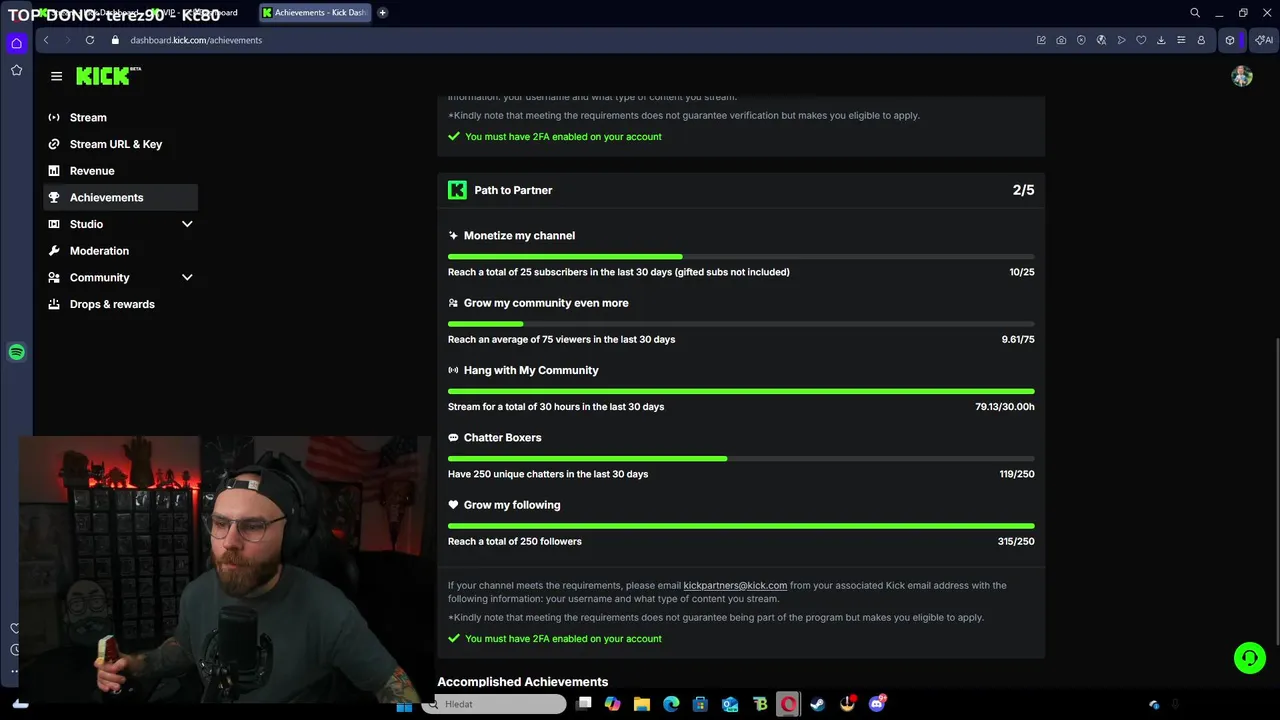Open a new tab with the plus button

382,13
